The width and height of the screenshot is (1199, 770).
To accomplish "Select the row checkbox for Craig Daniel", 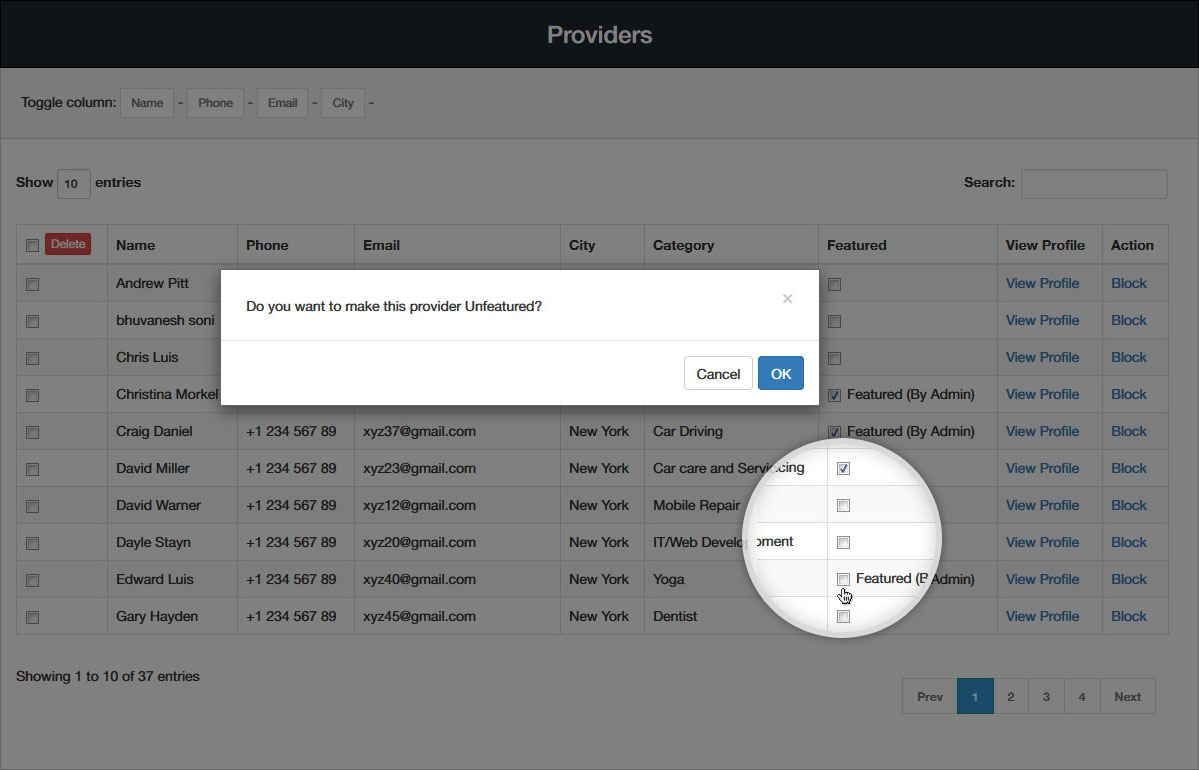I will (32, 432).
